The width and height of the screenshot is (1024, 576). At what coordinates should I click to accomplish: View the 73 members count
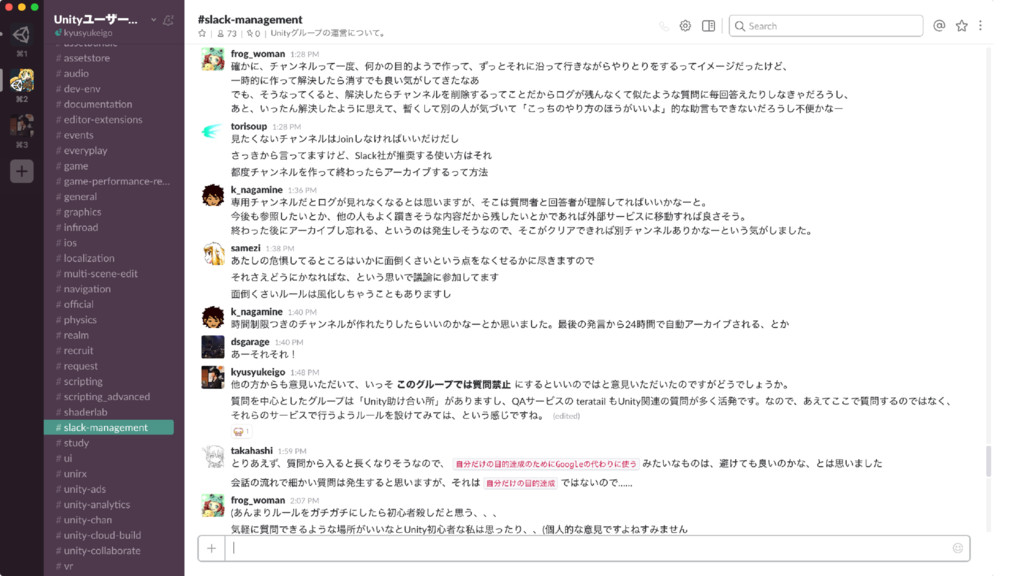tap(227, 33)
